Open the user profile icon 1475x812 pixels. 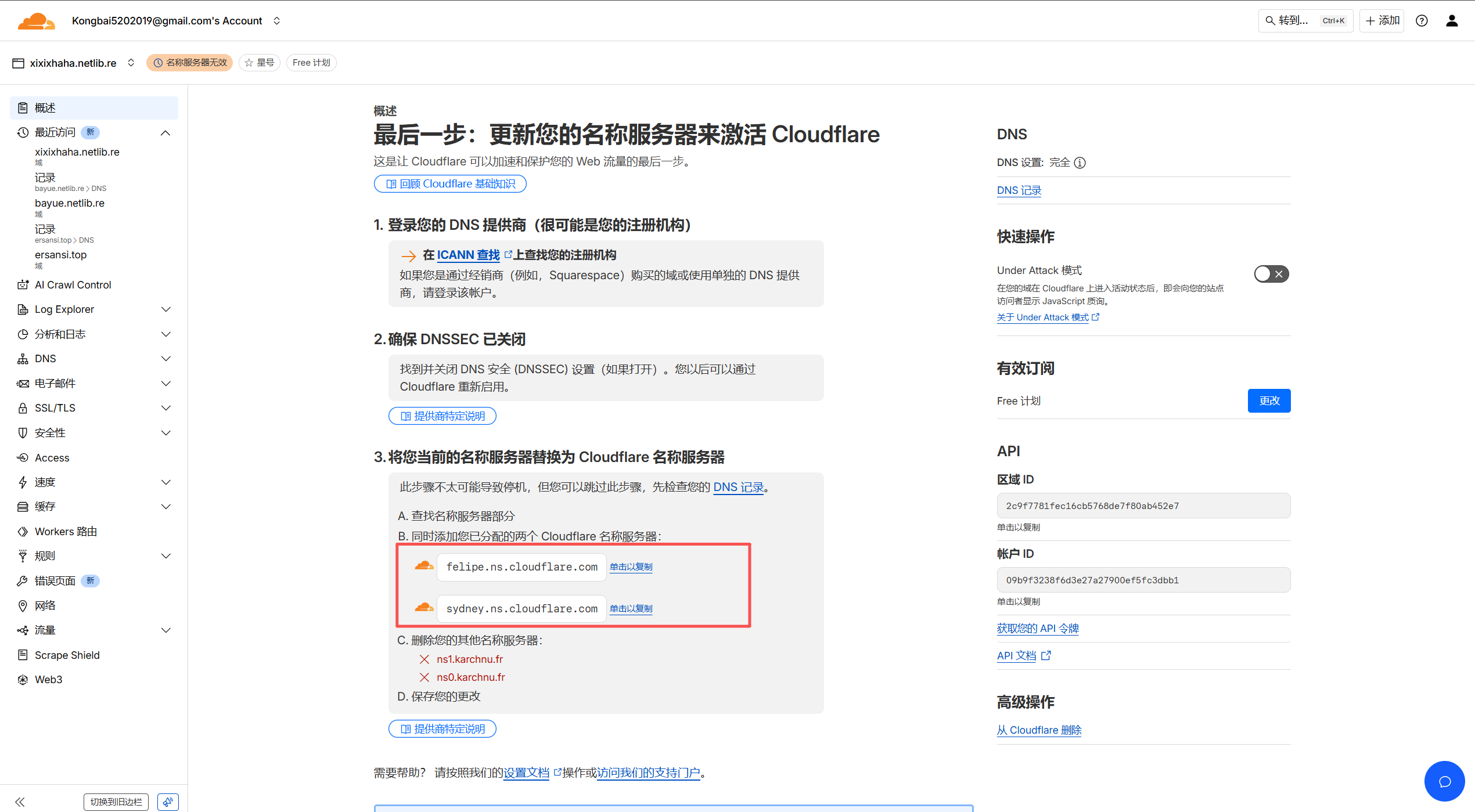click(x=1452, y=21)
